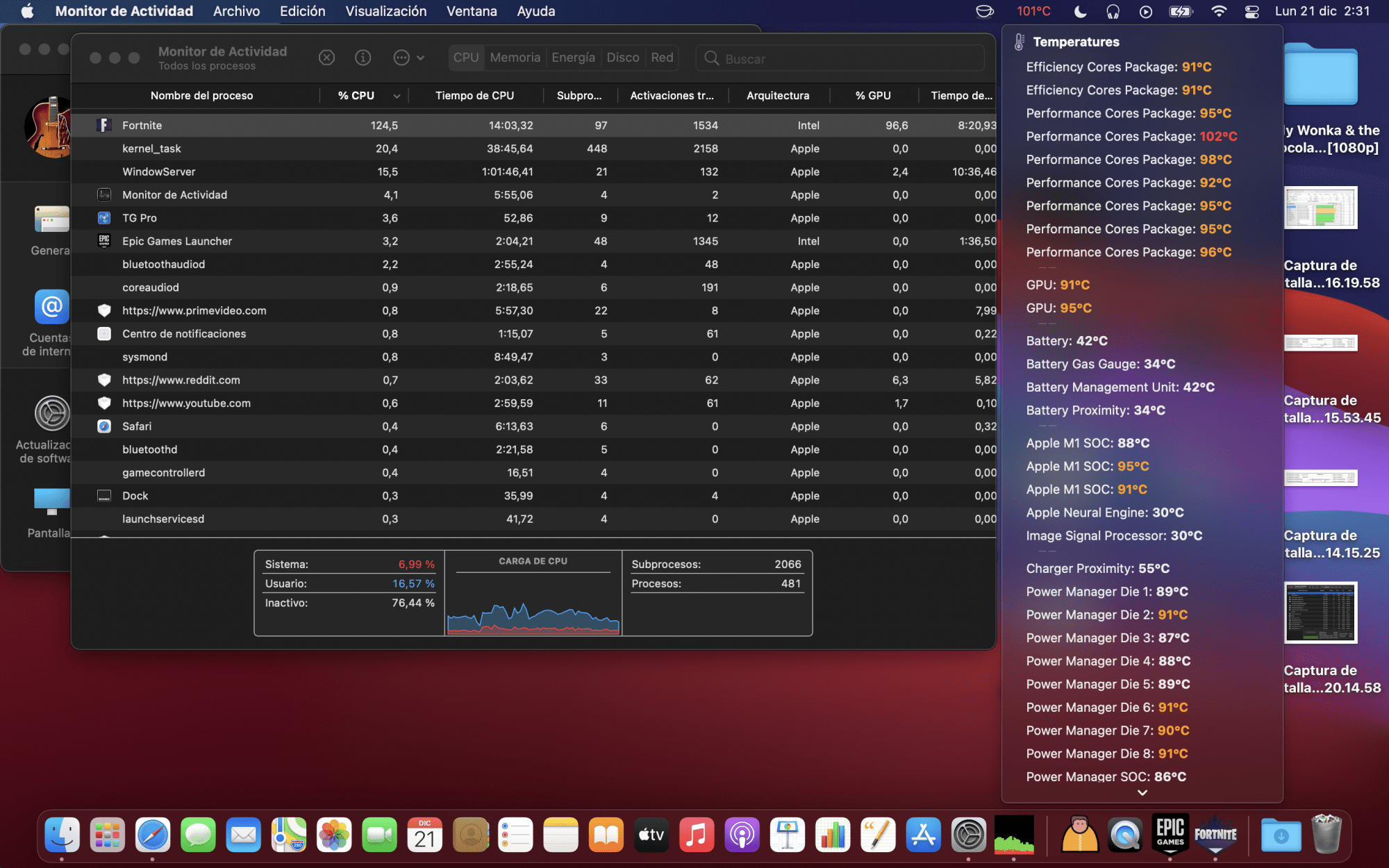The width and height of the screenshot is (1389, 868).
Task: Click the Wi-Fi icon in the menu bar
Action: 1219,11
